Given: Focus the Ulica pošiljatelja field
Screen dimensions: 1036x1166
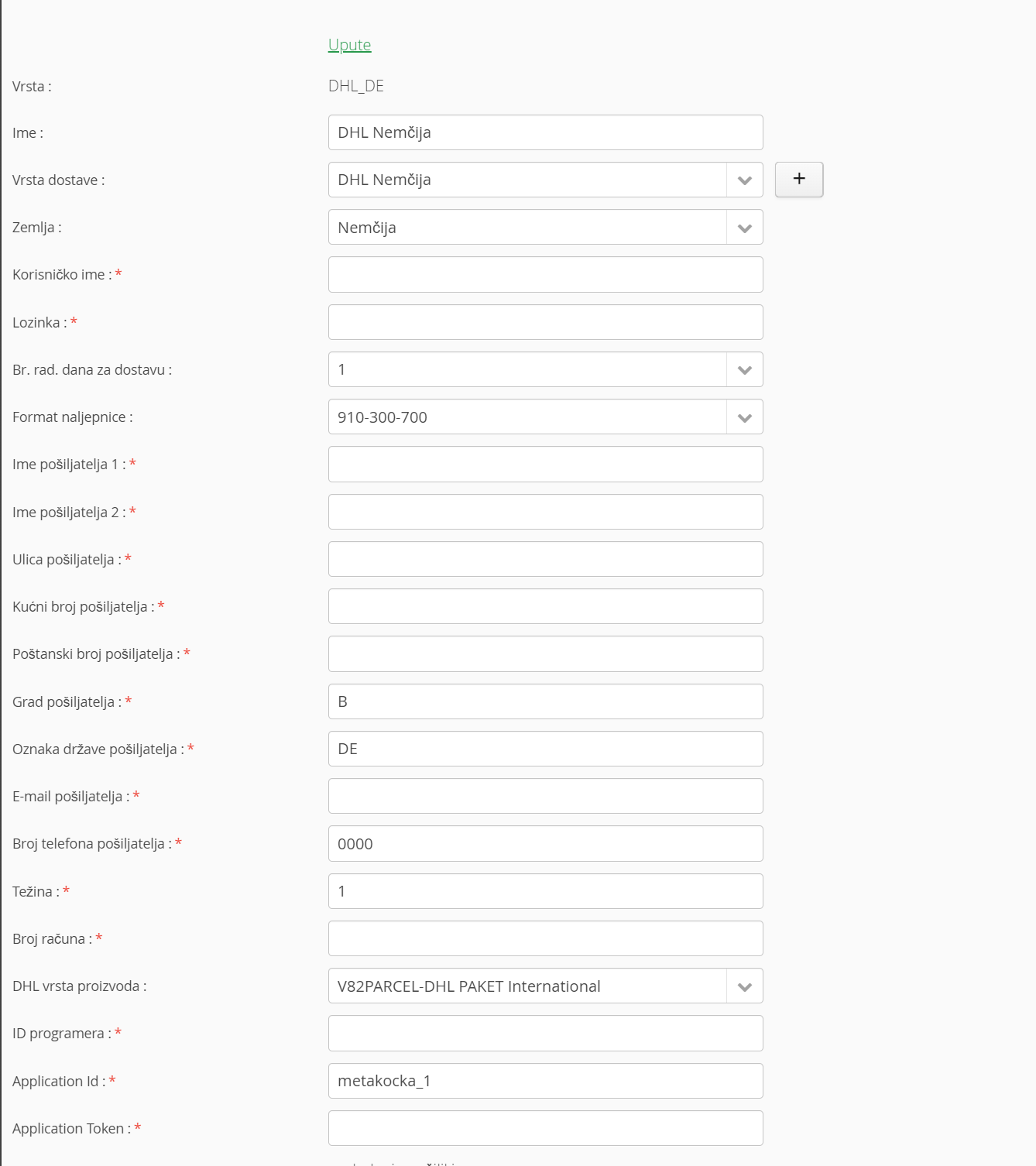Looking at the screenshot, I should click(546, 559).
